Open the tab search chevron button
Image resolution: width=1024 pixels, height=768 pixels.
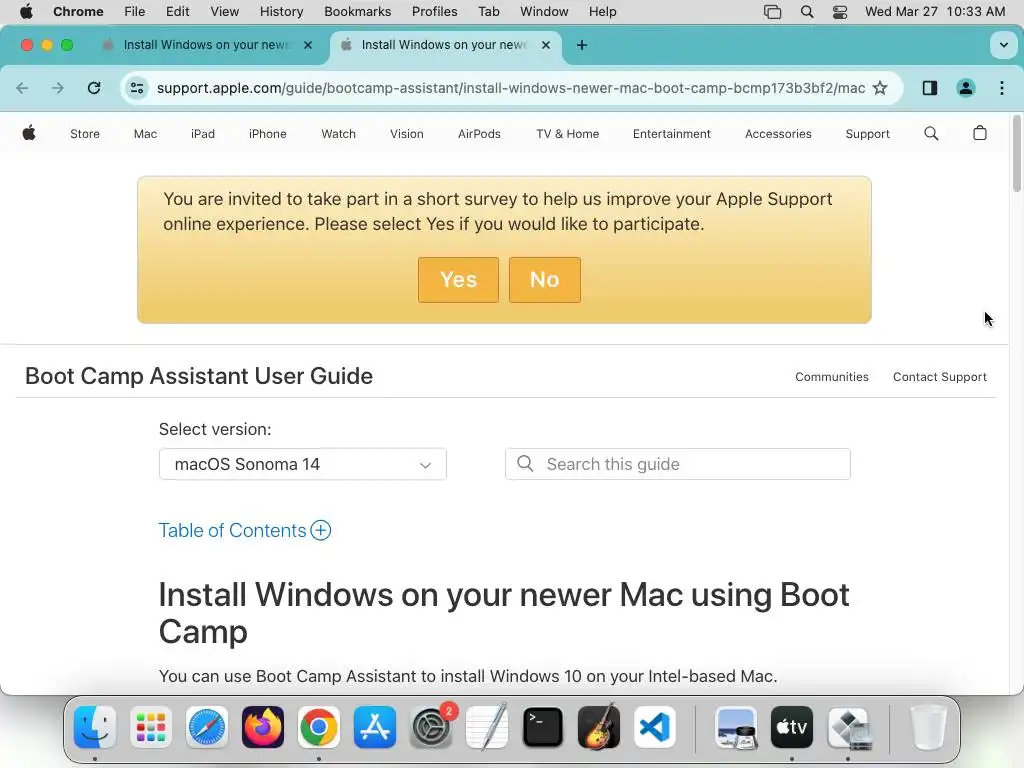pyautogui.click(x=1003, y=45)
